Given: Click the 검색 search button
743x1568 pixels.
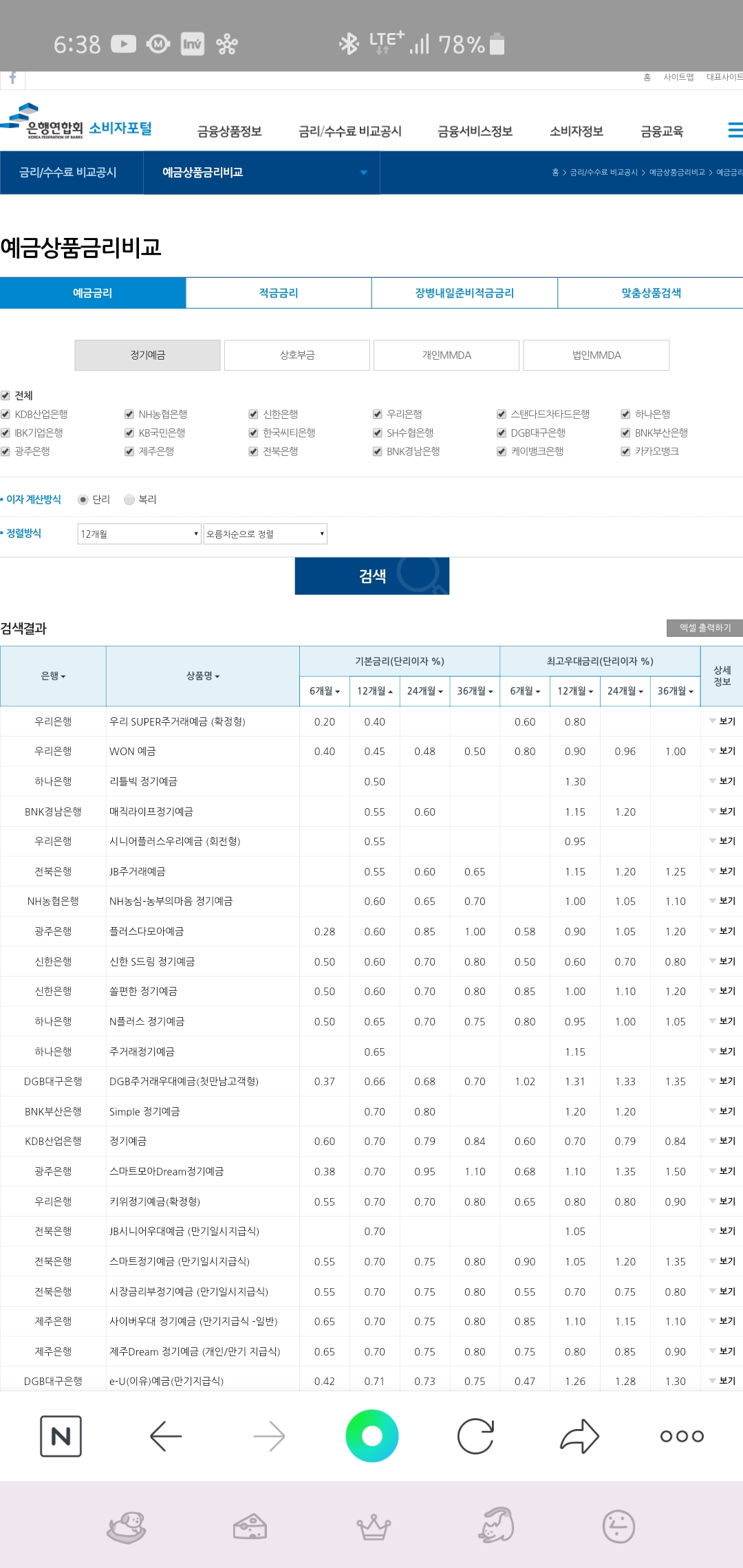Looking at the screenshot, I should click(x=372, y=576).
